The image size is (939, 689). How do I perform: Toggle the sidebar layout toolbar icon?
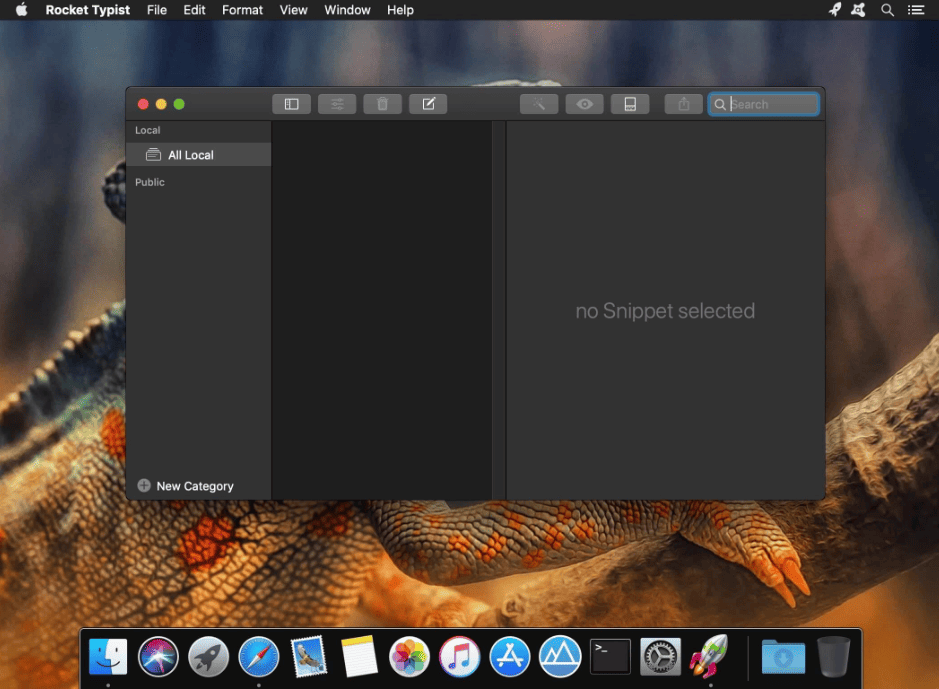291,104
